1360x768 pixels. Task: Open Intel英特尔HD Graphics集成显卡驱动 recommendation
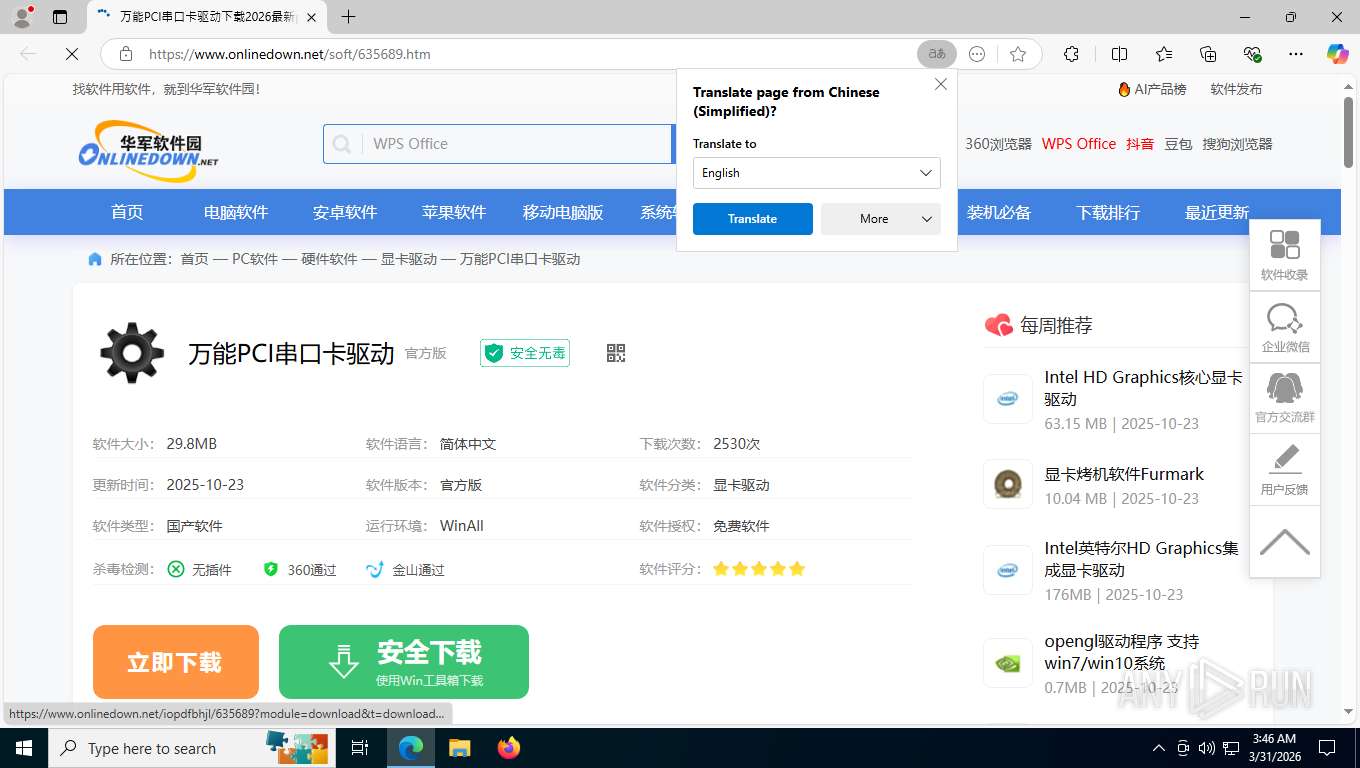(x=1141, y=559)
